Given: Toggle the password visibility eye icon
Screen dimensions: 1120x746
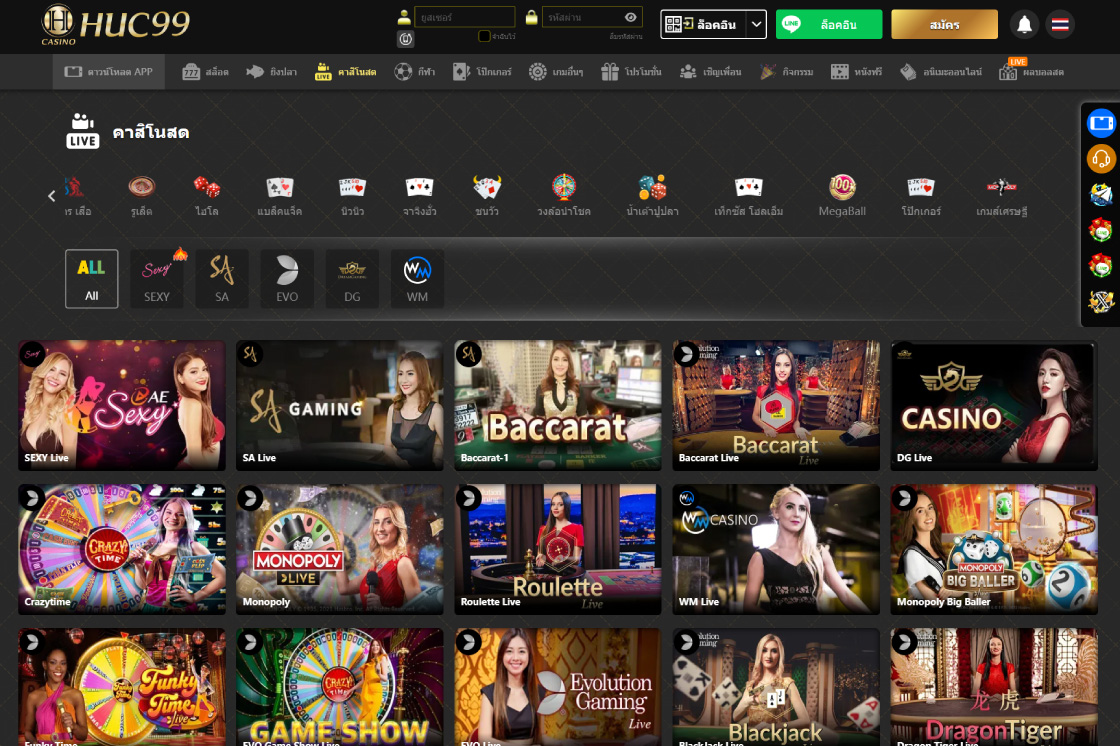Looking at the screenshot, I should (631, 17).
